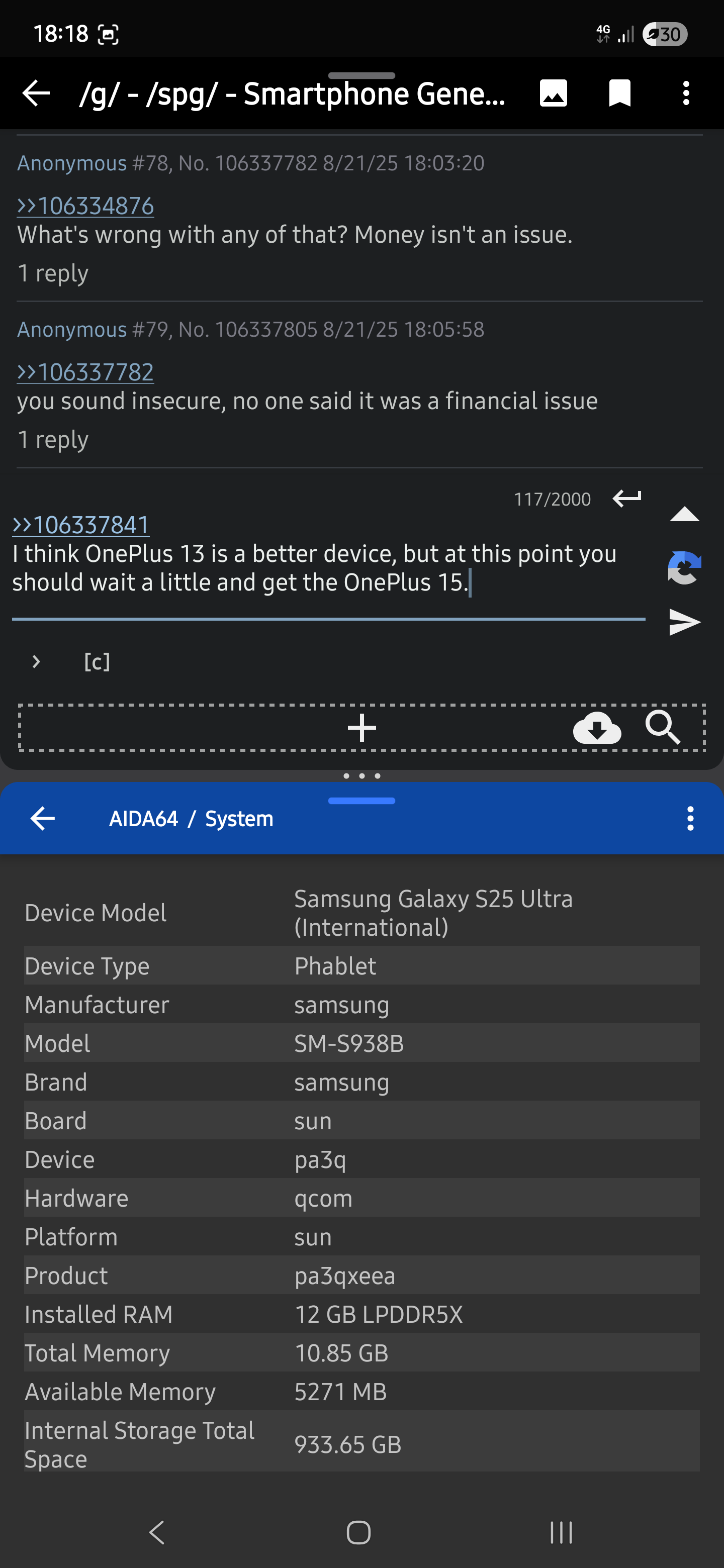View the 1 reply under post #79
This screenshot has width=724, height=1568.
point(53,439)
